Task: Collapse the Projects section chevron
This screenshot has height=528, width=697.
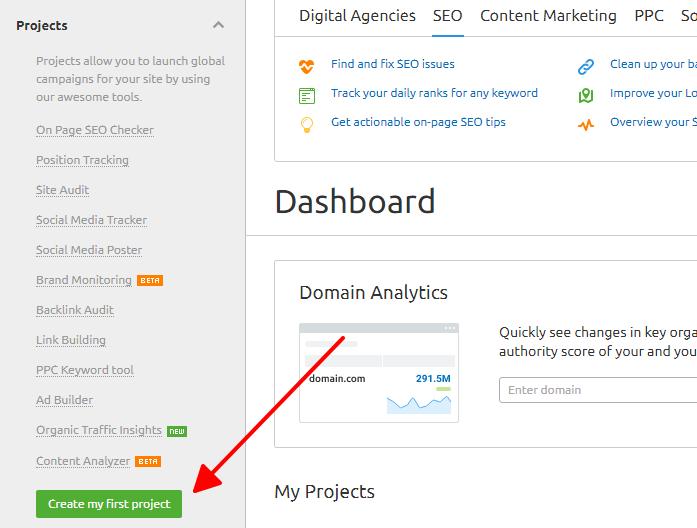Action: [218, 25]
